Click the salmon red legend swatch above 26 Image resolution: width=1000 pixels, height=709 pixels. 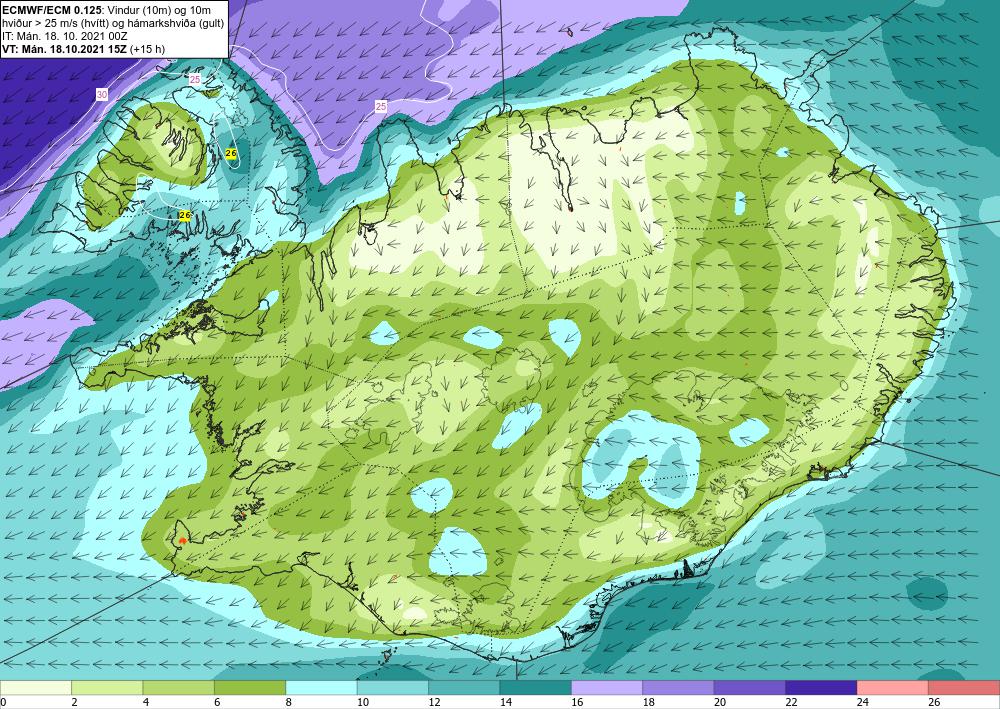pyautogui.click(x=964, y=688)
